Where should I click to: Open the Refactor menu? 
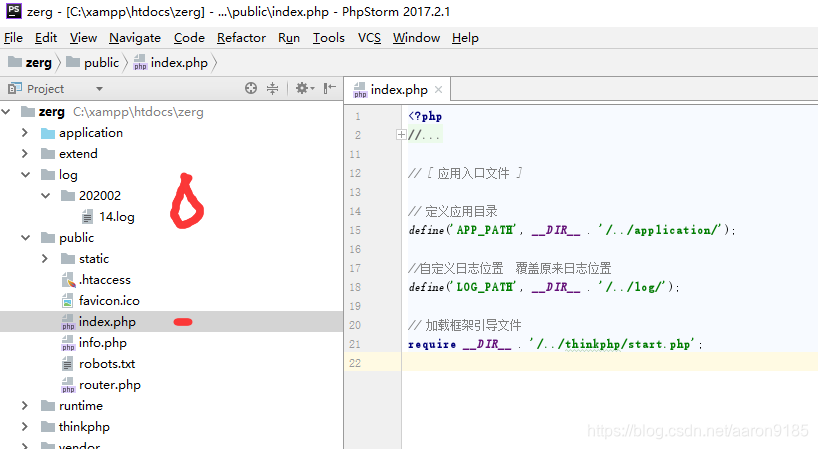click(242, 38)
